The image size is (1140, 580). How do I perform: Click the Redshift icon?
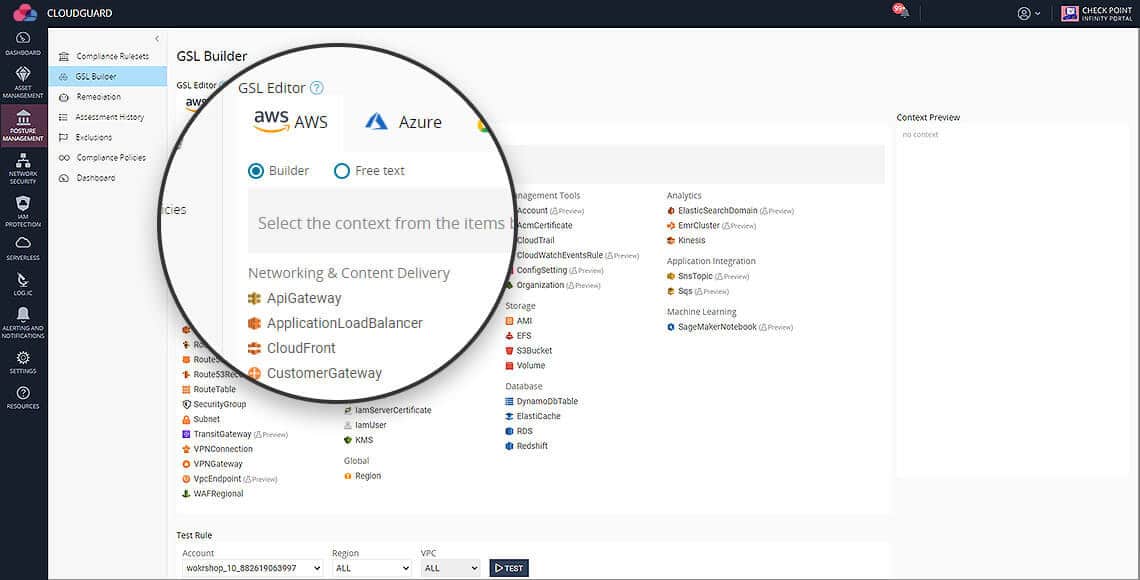coord(510,446)
